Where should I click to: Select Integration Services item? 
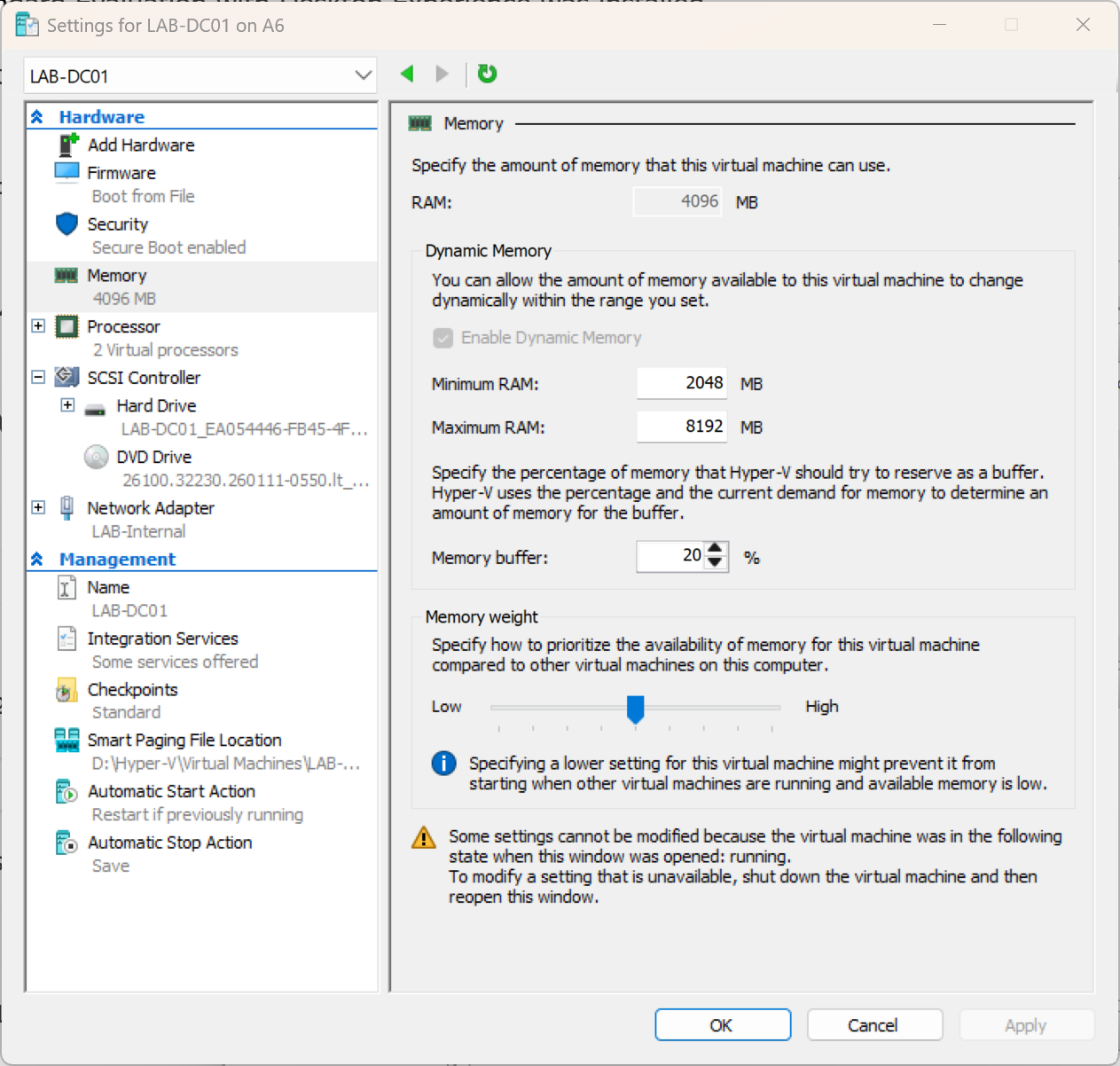[162, 639]
